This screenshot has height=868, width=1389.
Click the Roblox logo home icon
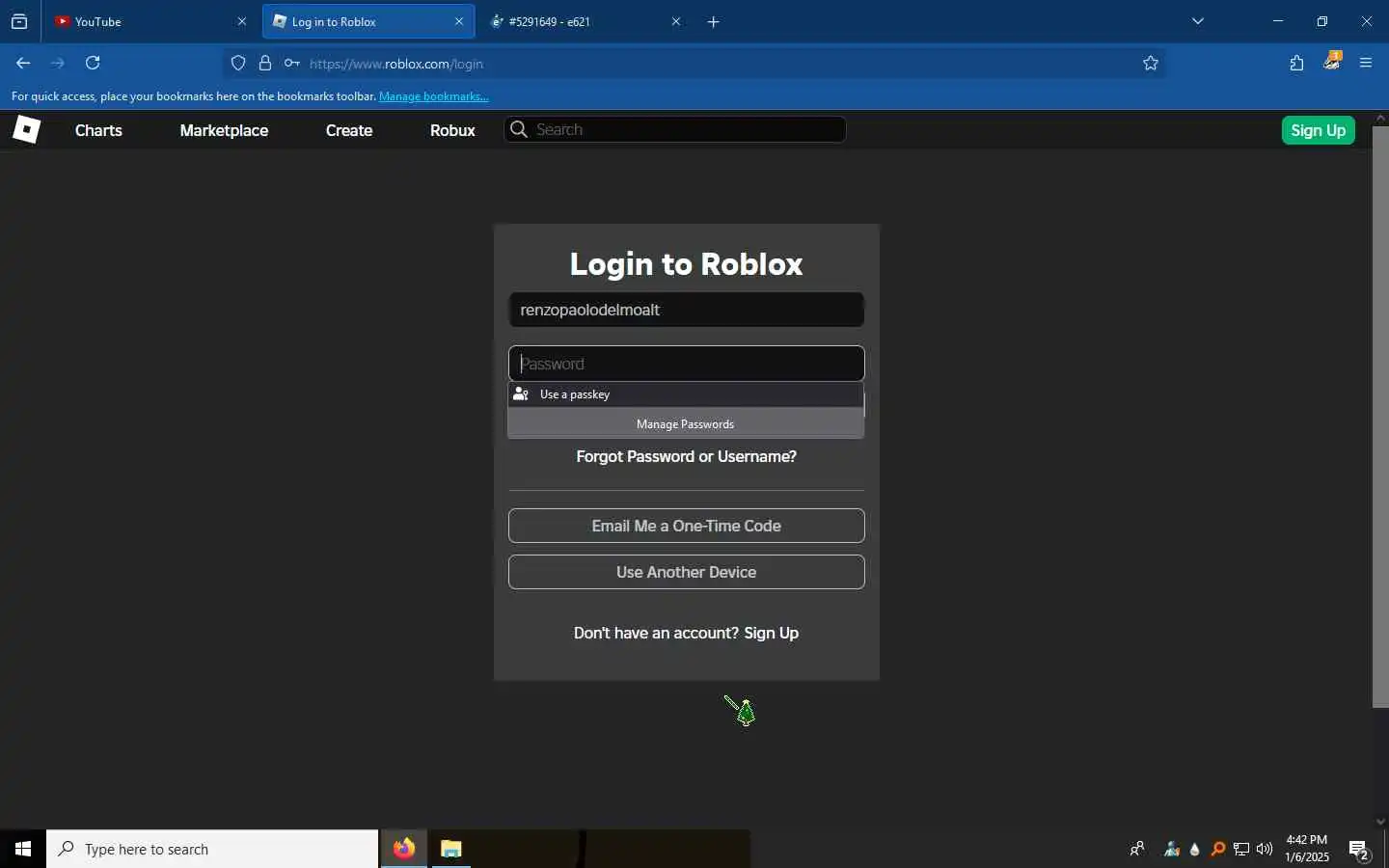pos(26,129)
